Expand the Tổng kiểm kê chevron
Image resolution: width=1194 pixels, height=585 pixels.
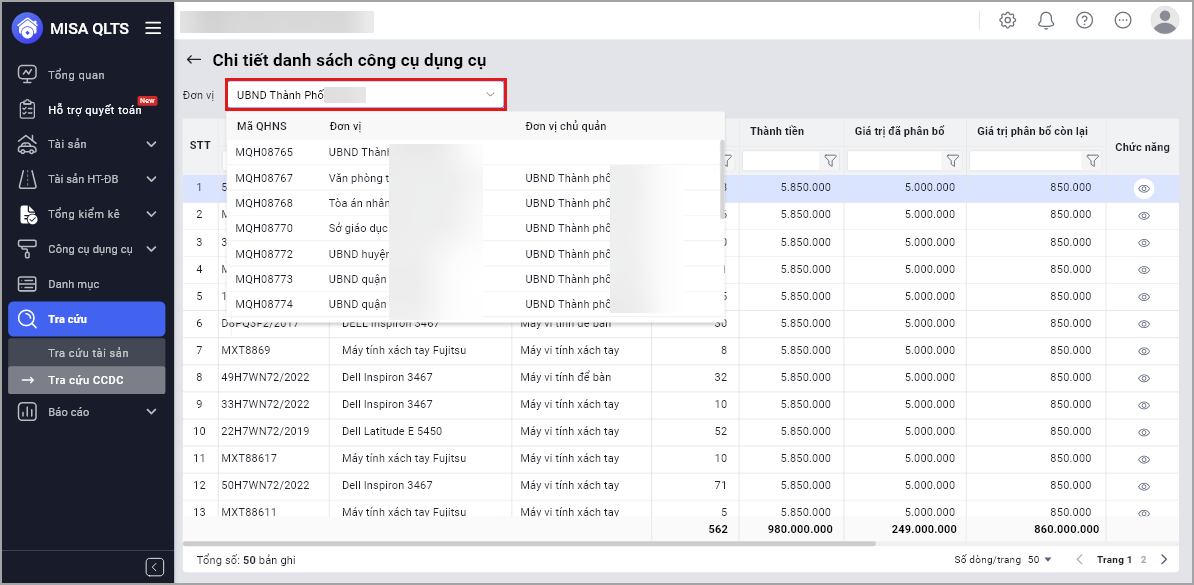point(151,214)
